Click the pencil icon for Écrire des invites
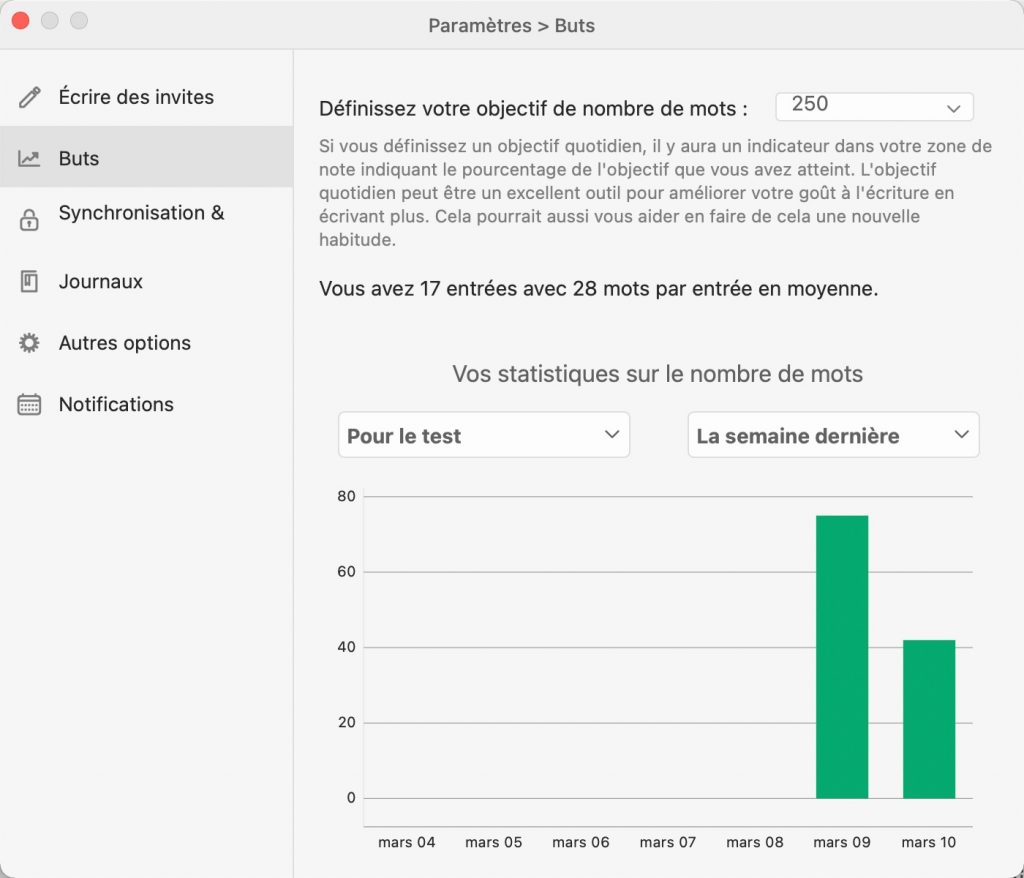This screenshot has width=1024, height=878. click(29, 97)
